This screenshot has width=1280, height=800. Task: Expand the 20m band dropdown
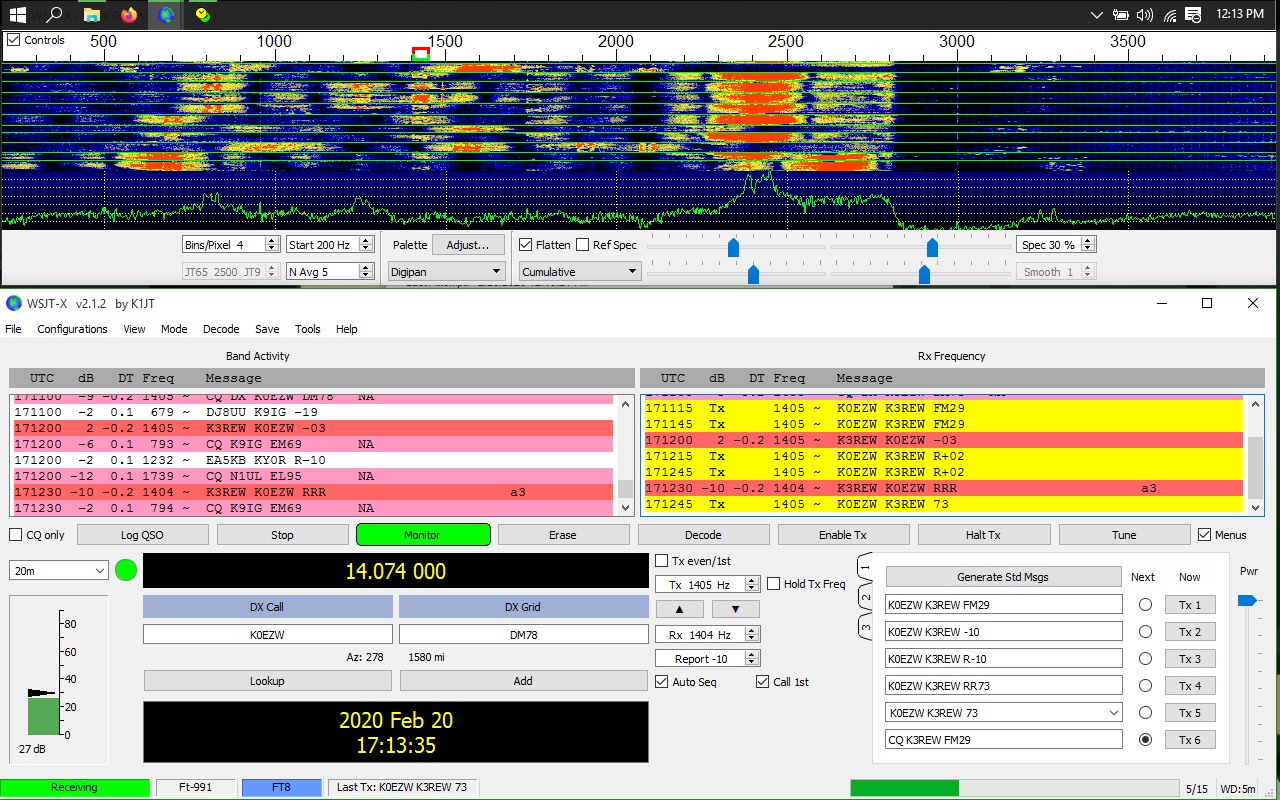tap(59, 570)
